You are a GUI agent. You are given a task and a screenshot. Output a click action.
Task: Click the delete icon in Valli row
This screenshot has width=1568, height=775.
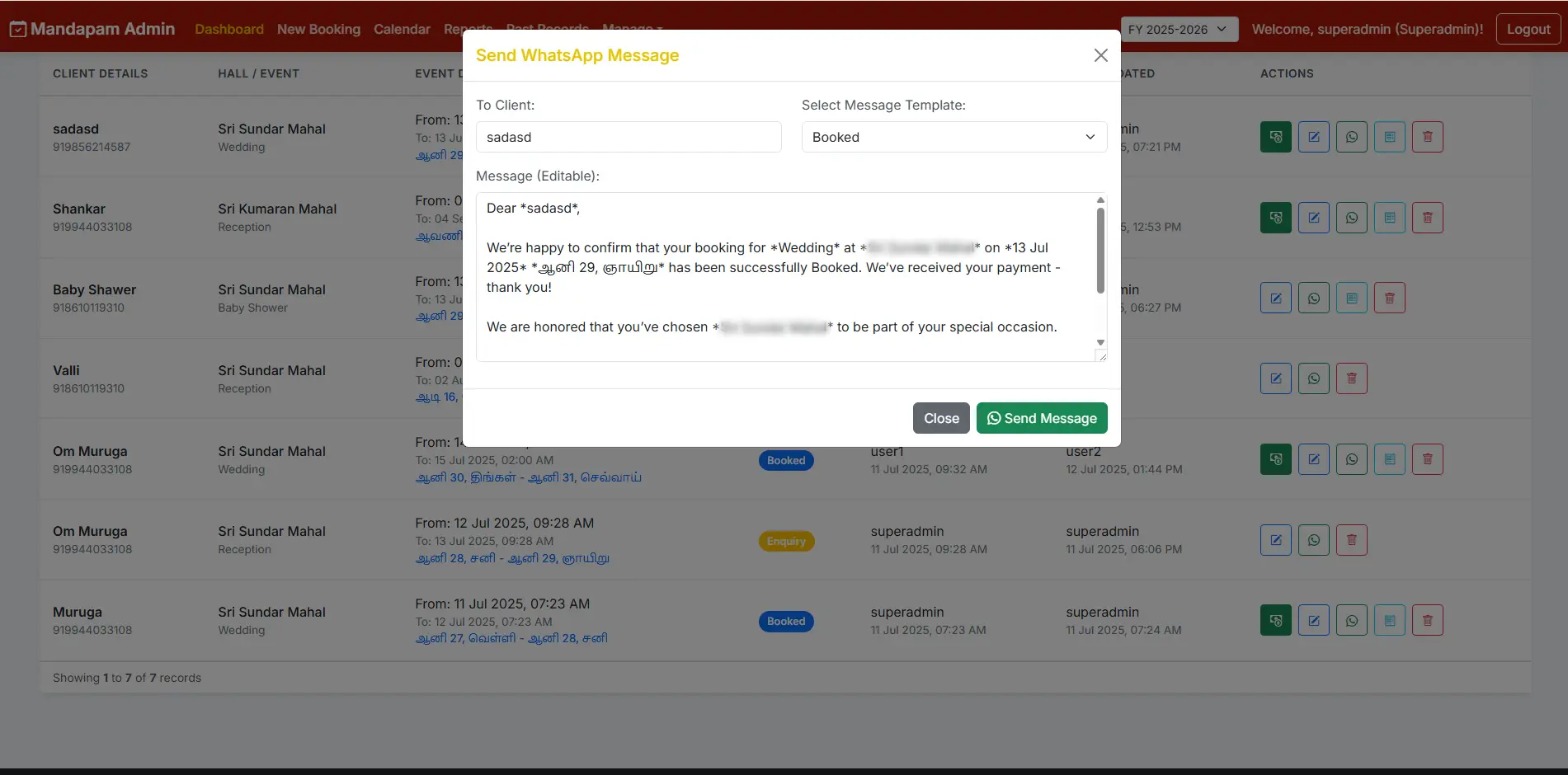pos(1351,378)
